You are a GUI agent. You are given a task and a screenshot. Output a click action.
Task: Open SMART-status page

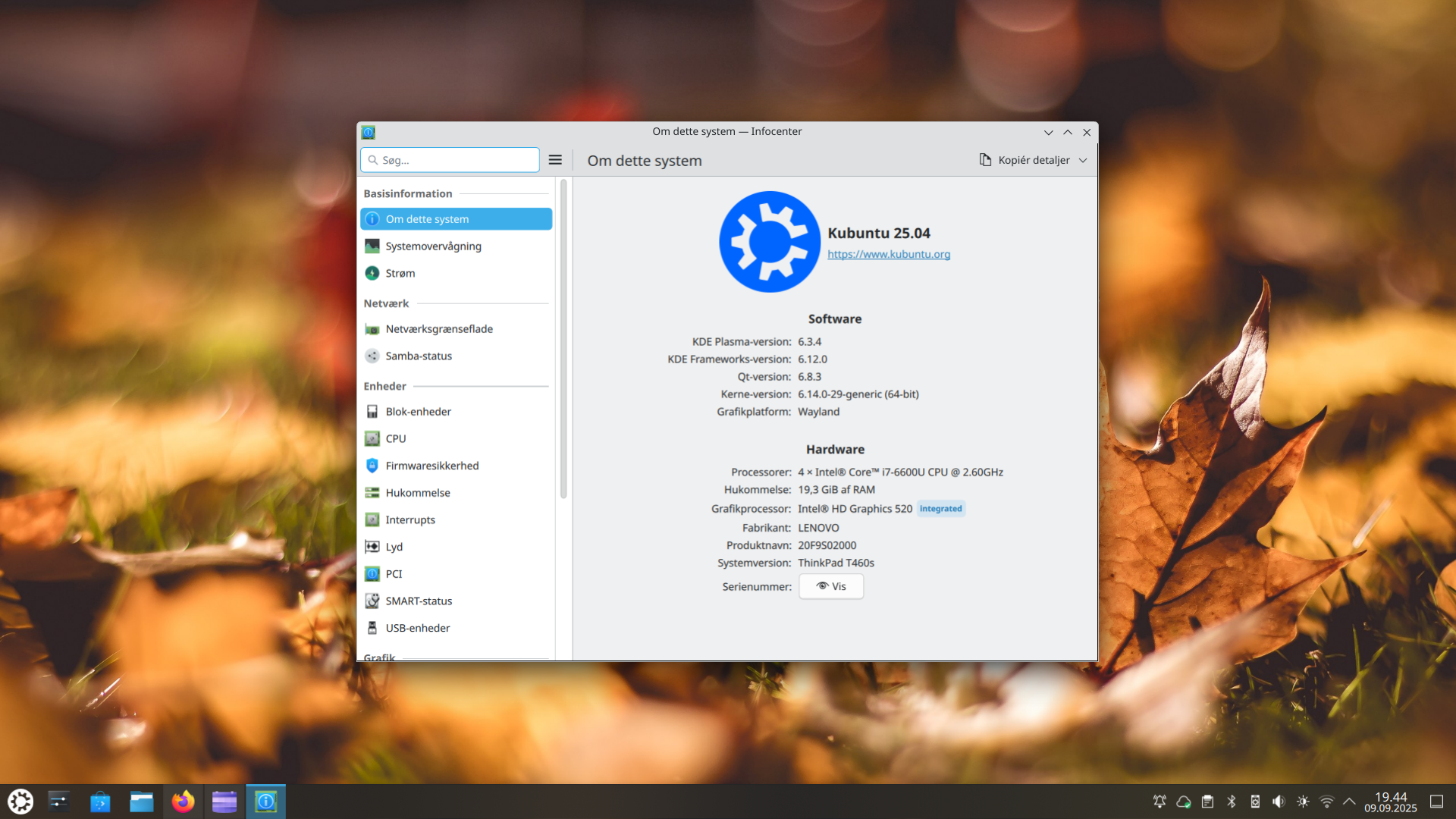coord(456,601)
